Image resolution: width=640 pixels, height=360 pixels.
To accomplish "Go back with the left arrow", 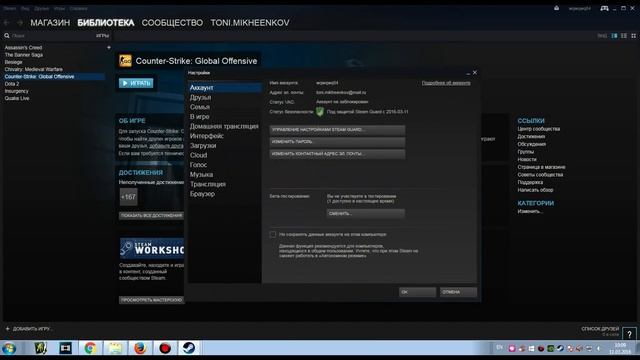I will pos(7,23).
